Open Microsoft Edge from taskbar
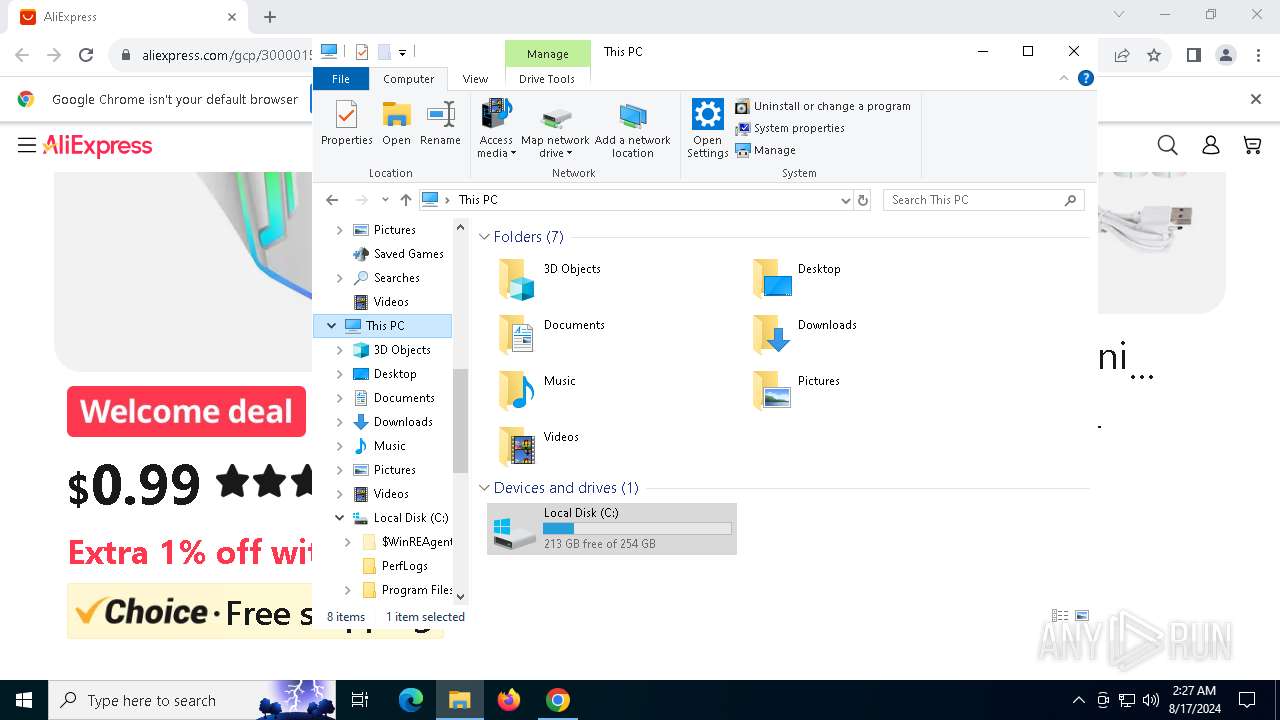The image size is (1280, 720). 411,700
